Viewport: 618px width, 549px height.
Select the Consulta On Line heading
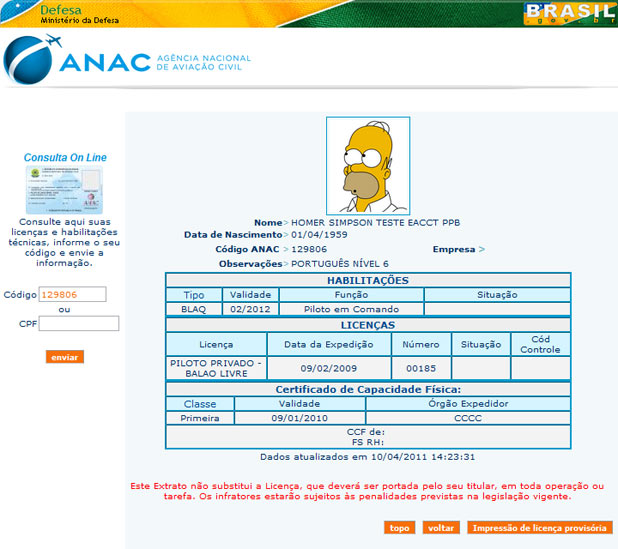click(65, 157)
